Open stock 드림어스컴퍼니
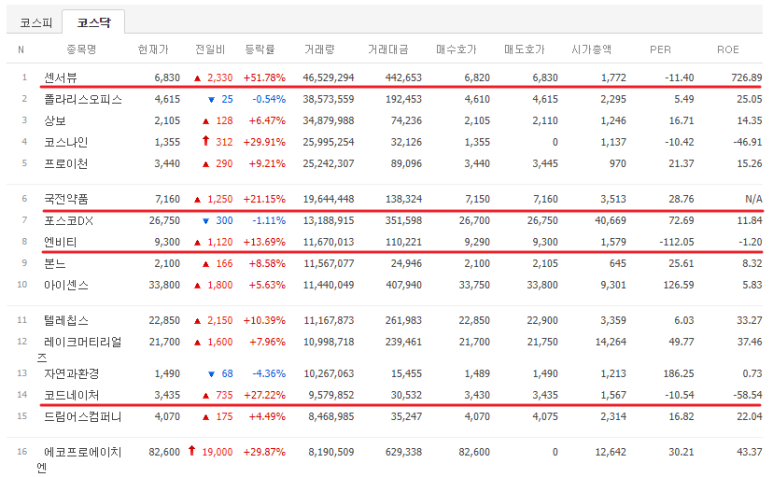The width and height of the screenshot is (773, 477). [83, 416]
